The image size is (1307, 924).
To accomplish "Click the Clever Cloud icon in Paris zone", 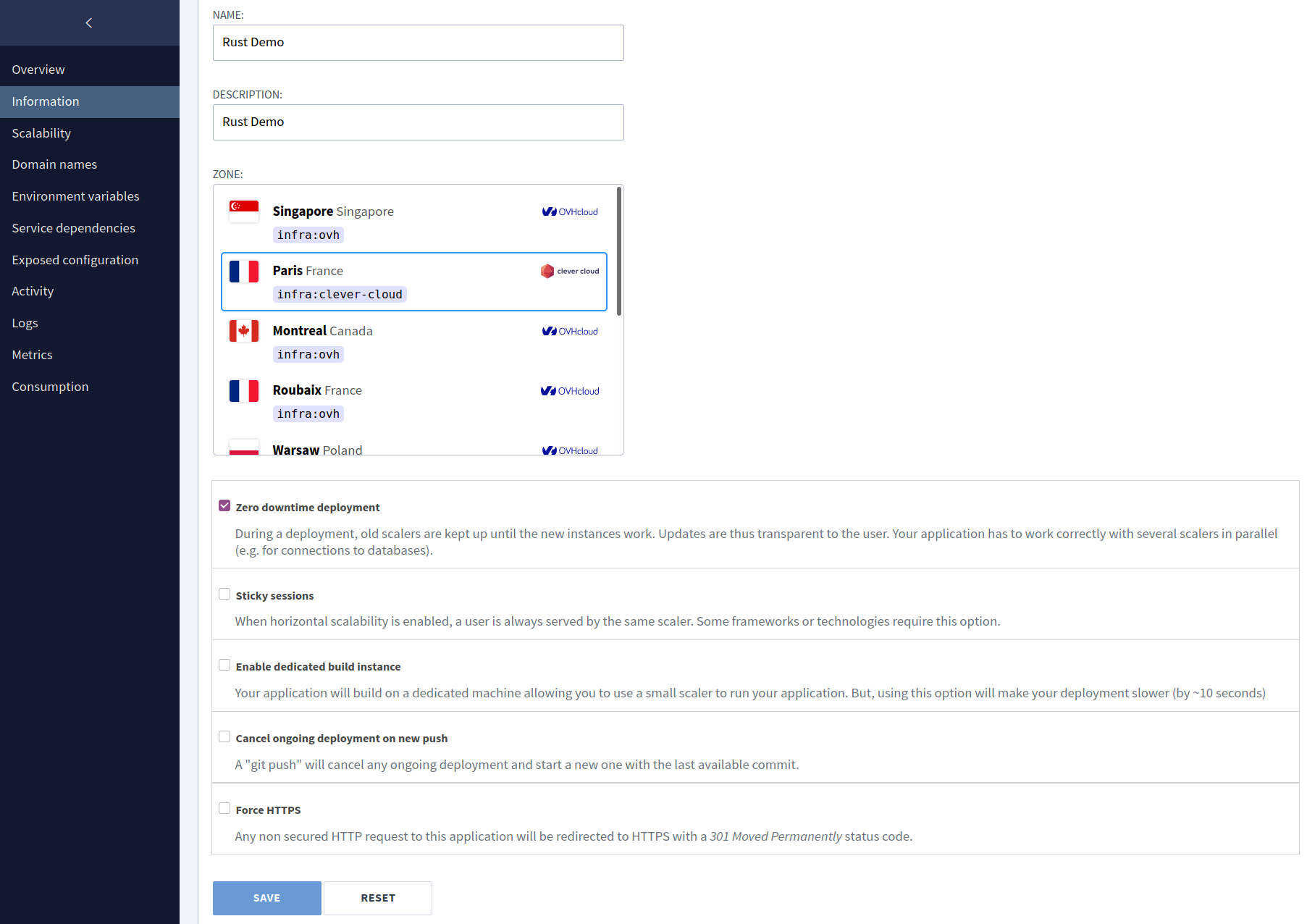I will click(x=570, y=271).
